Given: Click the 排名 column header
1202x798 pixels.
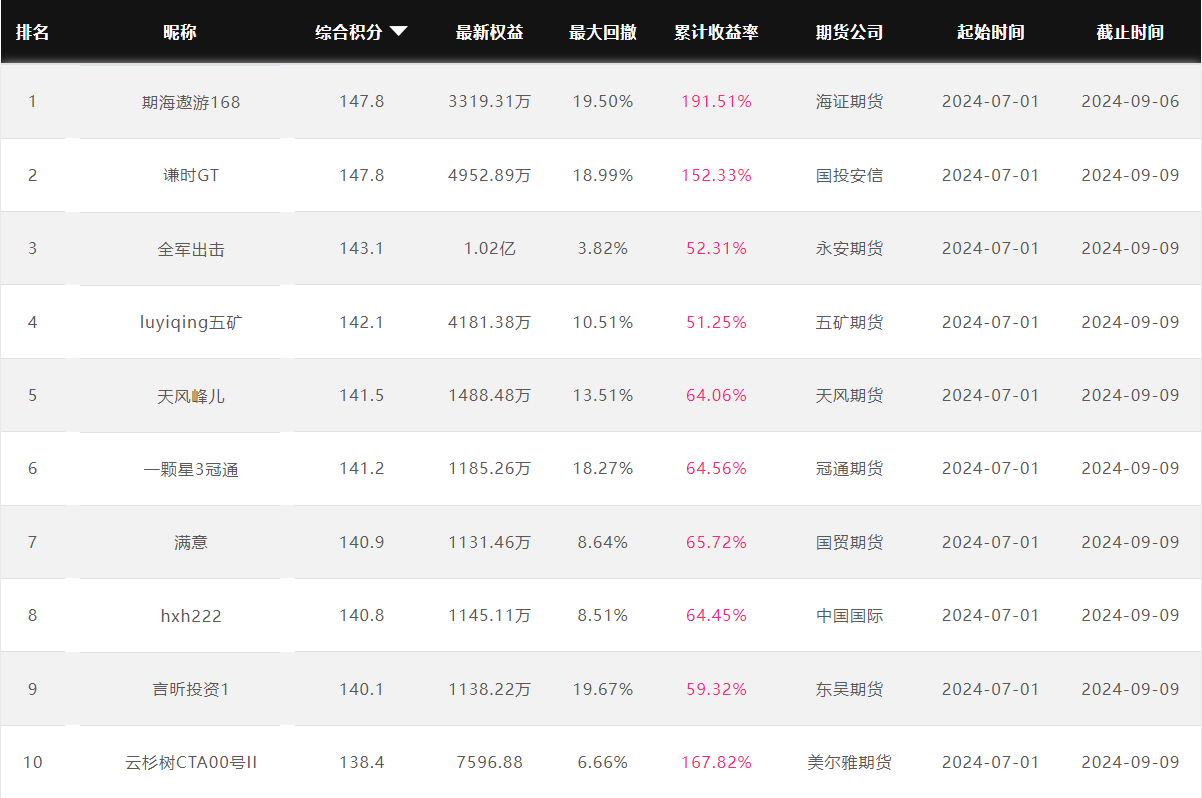Looking at the screenshot, I should pos(32,32).
